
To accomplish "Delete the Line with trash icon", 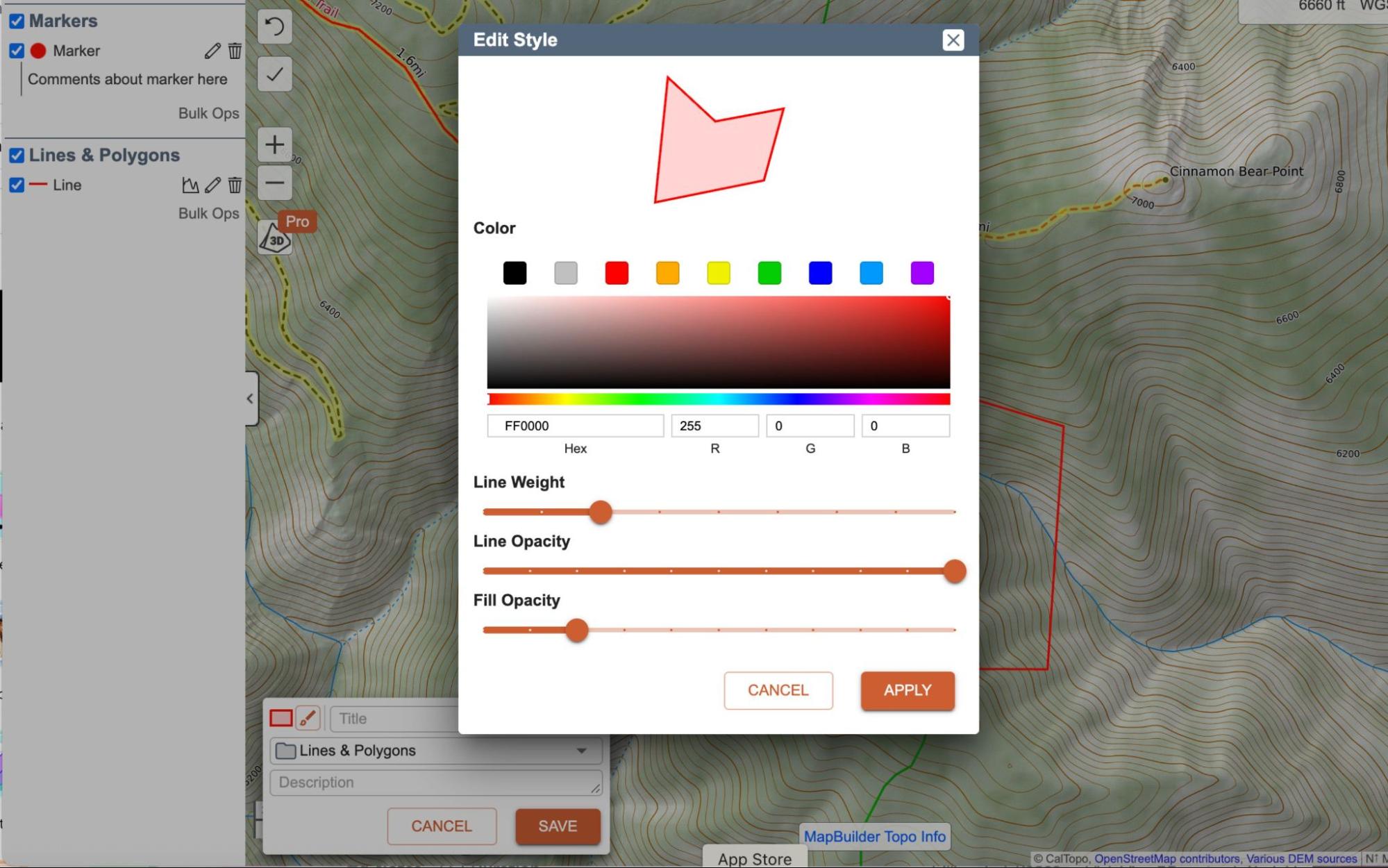I will coord(235,185).
